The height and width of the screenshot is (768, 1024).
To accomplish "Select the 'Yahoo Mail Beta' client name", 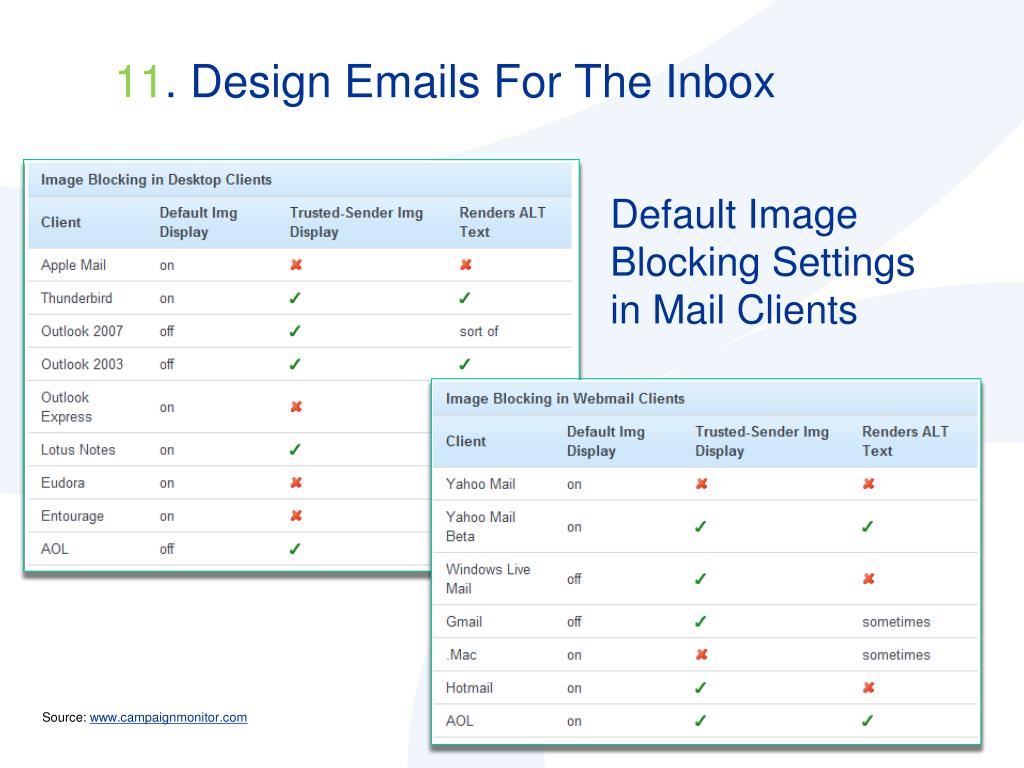I will pos(481,526).
